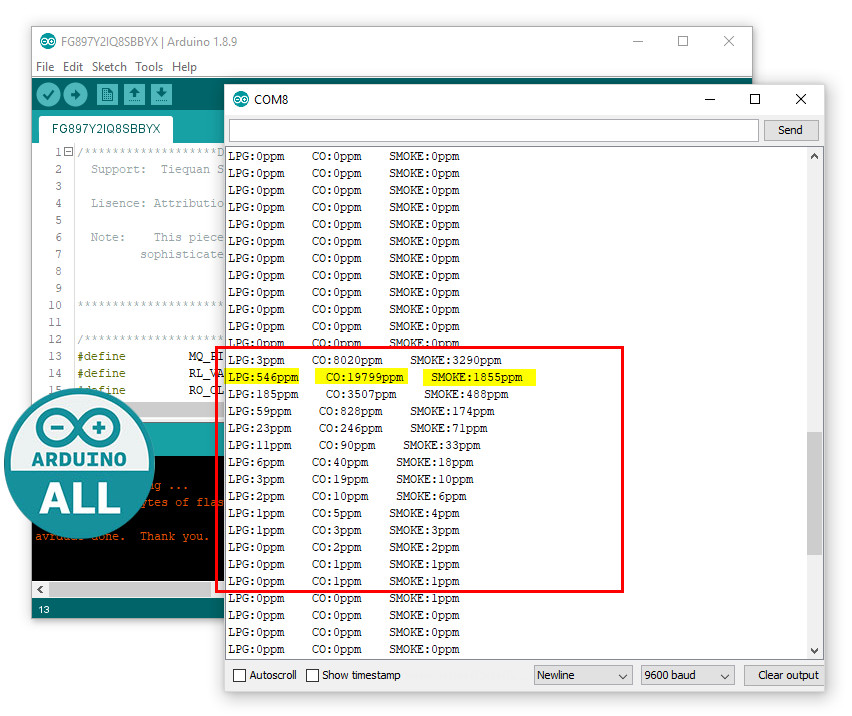852x716 pixels.
Task: Click the CO:828ppm value
Action: [x=350, y=412]
